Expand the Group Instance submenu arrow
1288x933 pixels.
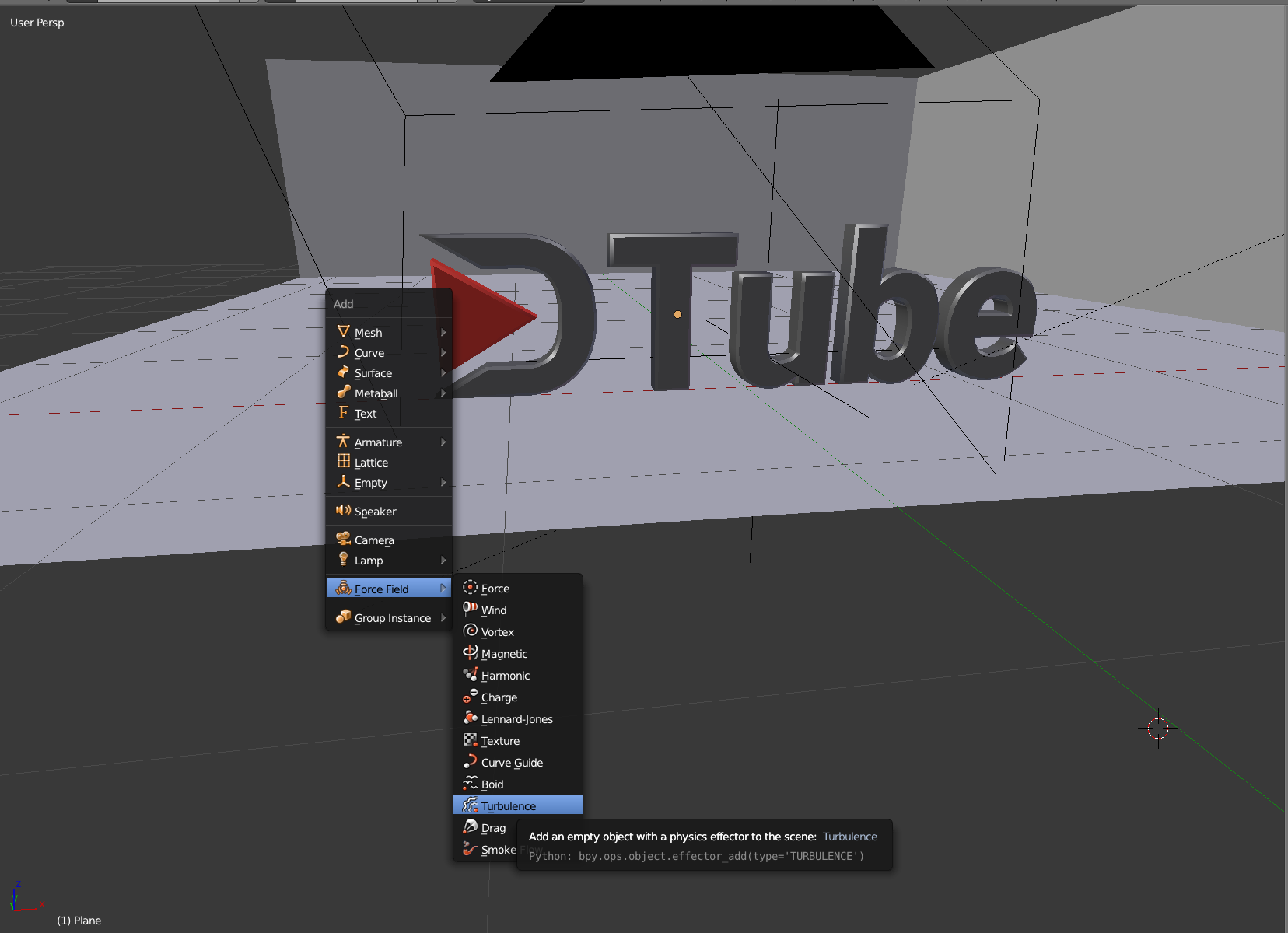[x=443, y=618]
